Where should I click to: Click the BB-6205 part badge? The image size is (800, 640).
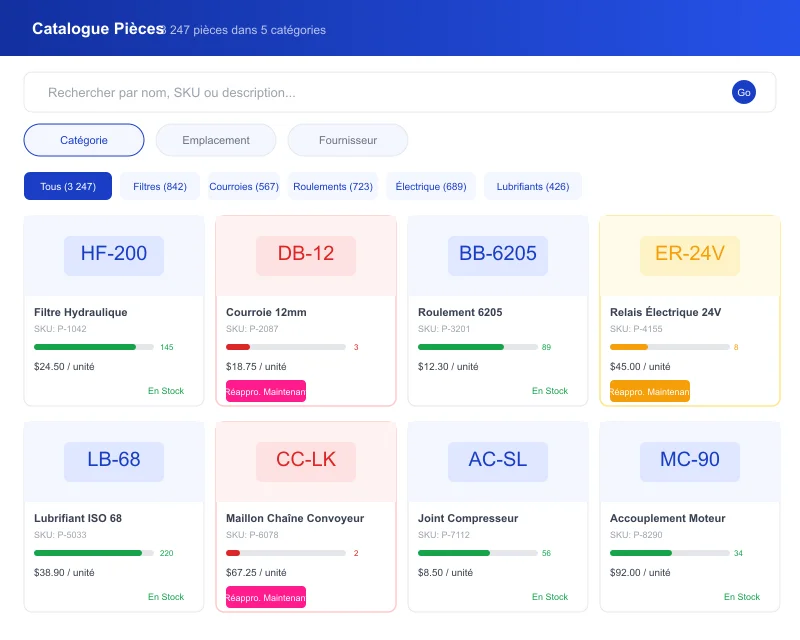[498, 254]
